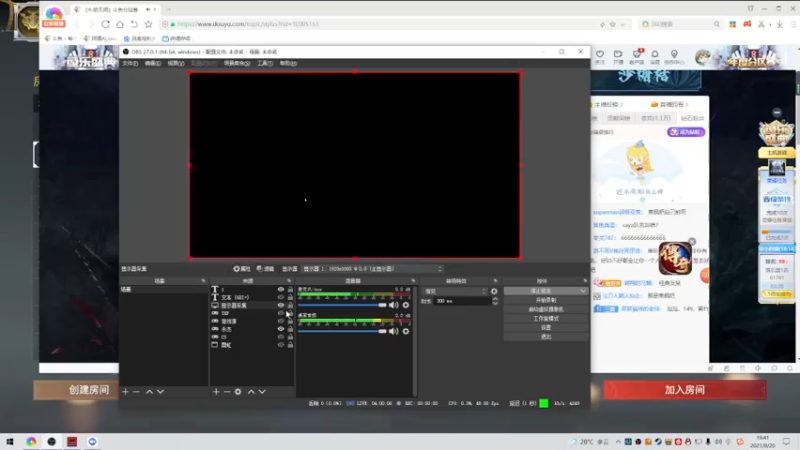Open scene transition properties gear
800x450 pixels.
tap(494, 291)
